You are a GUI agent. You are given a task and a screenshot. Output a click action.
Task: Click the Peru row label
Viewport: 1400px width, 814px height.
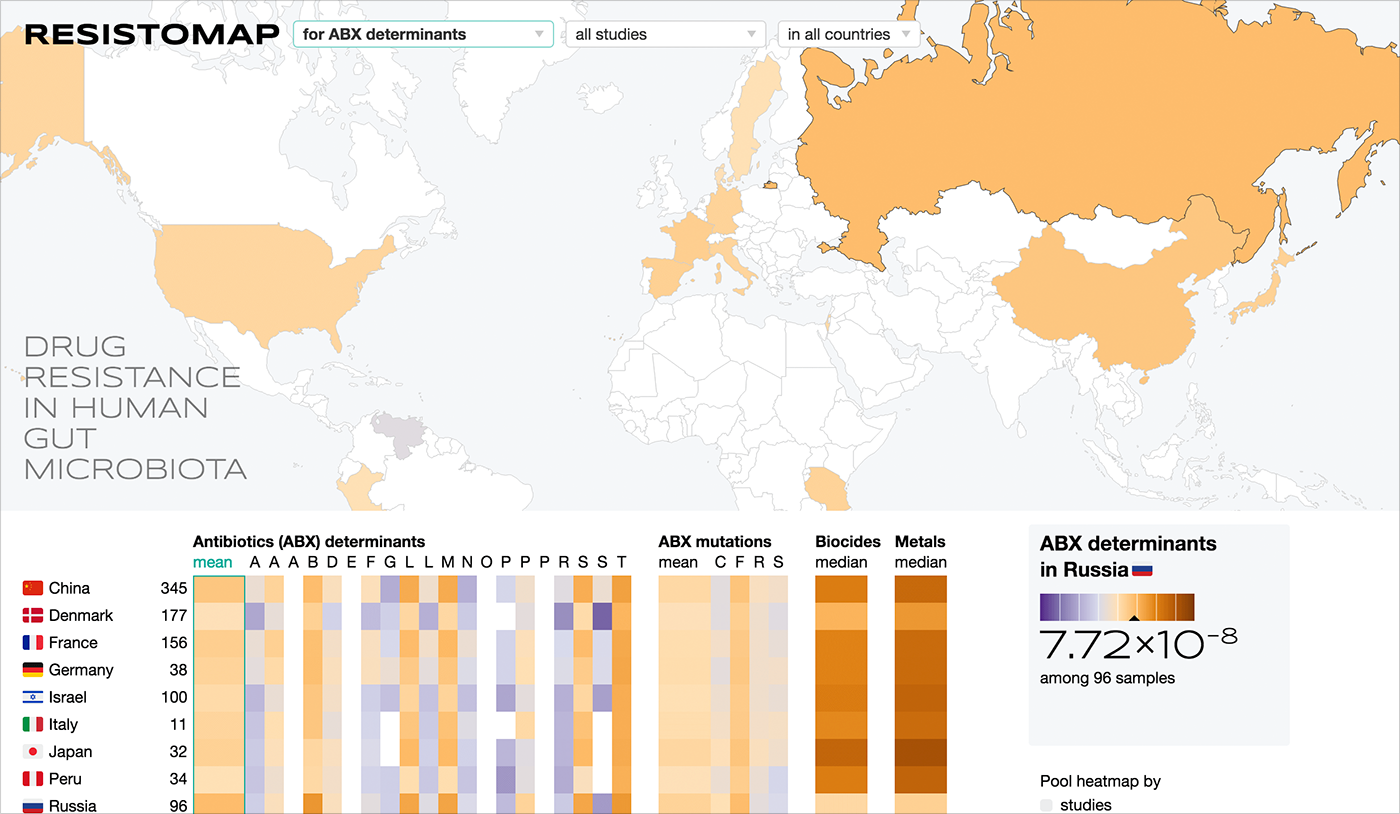[66, 779]
